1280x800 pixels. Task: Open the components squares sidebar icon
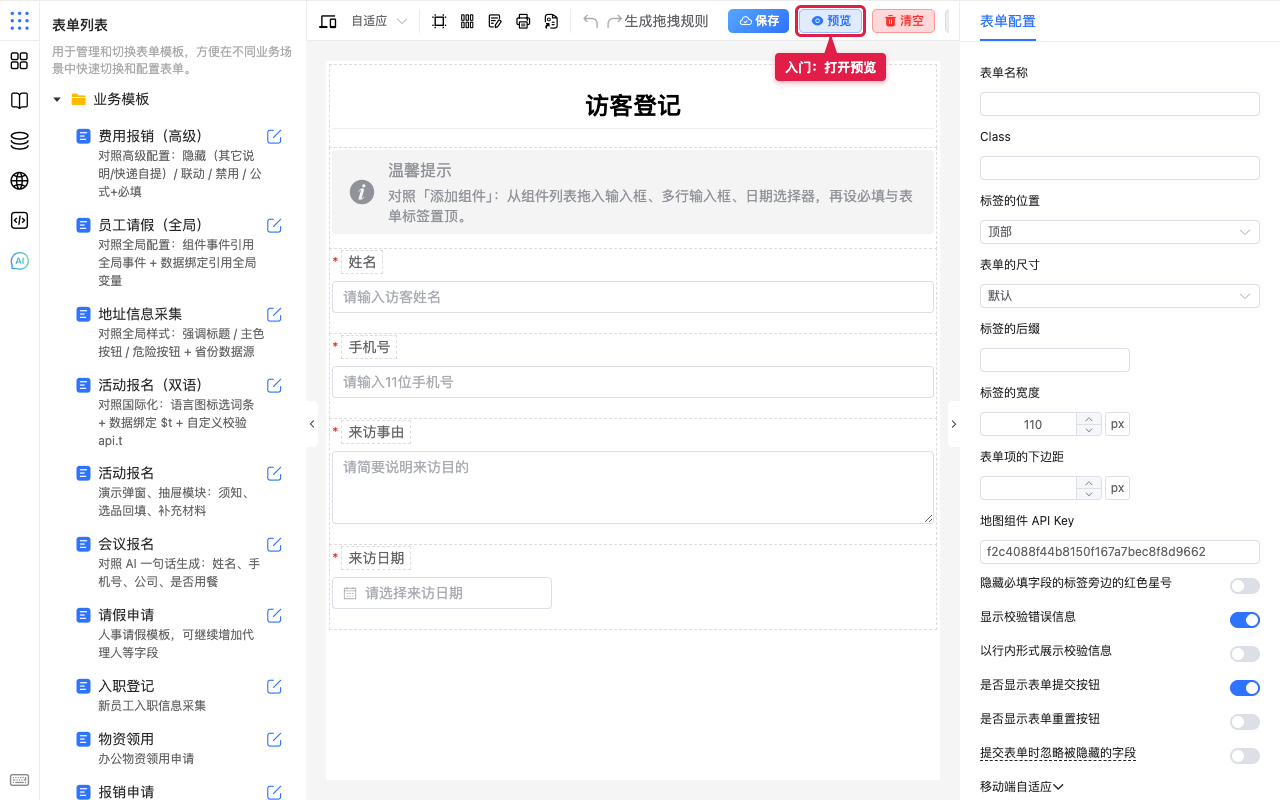click(19, 61)
